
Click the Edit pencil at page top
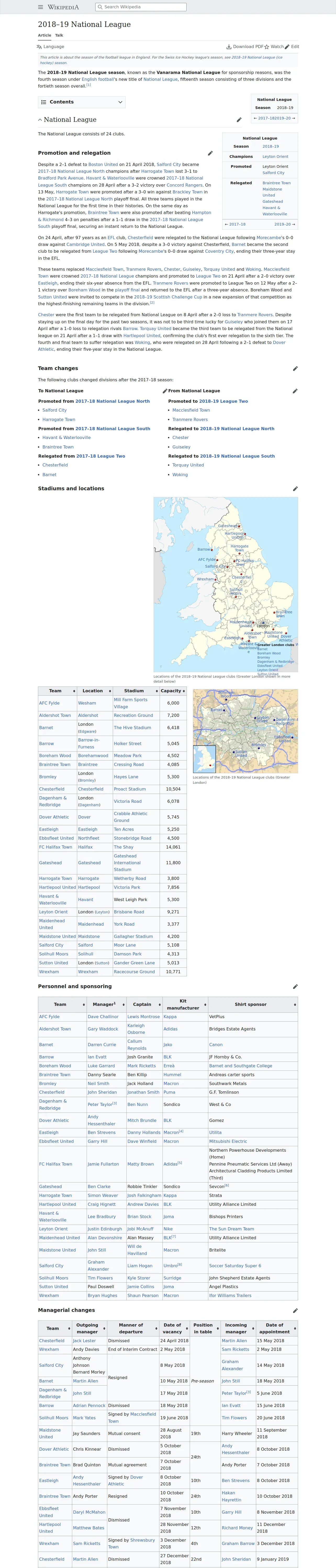(x=287, y=46)
